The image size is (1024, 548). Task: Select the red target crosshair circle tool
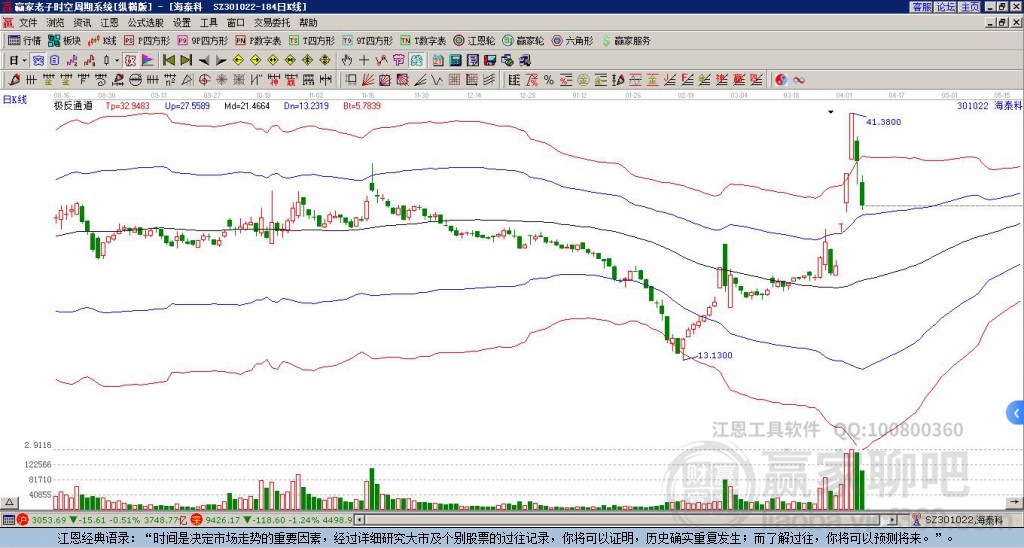pyautogui.click(x=203, y=80)
